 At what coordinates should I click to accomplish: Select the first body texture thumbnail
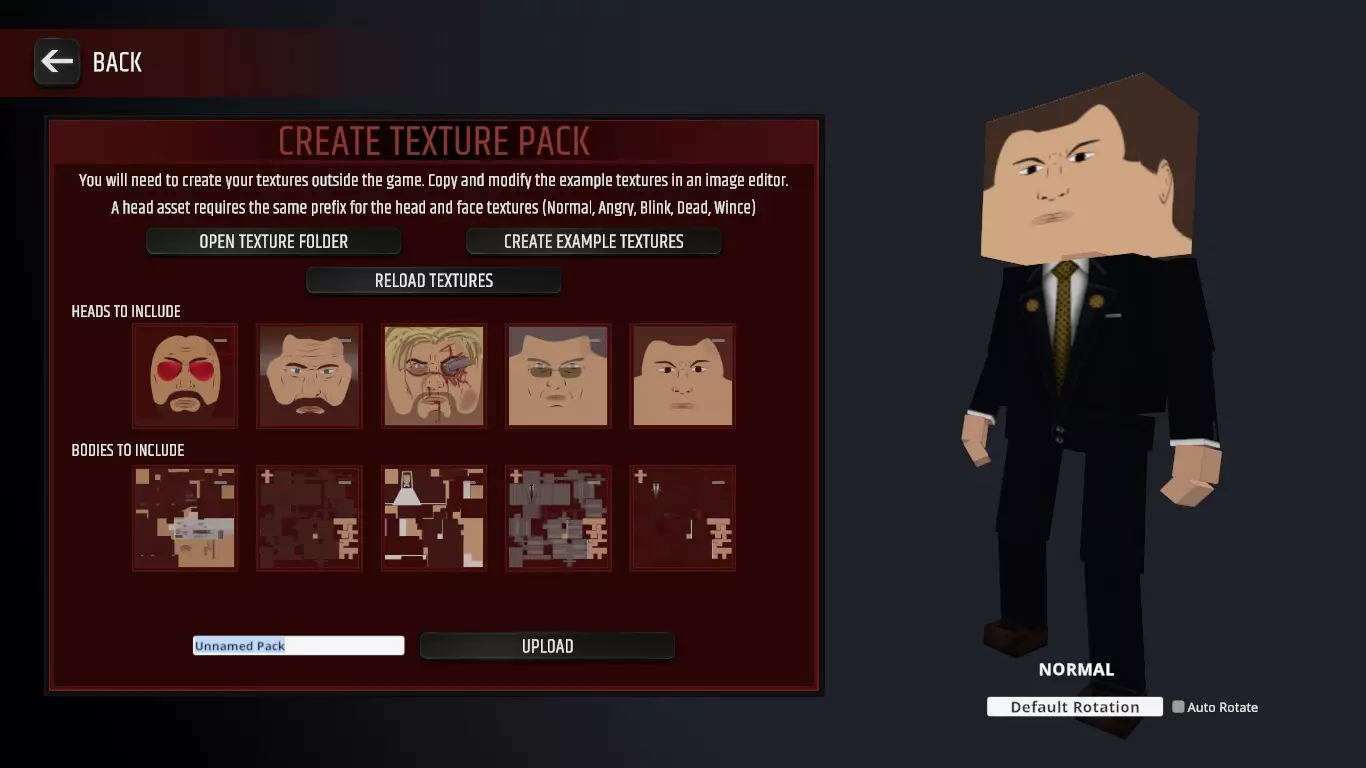pos(185,518)
